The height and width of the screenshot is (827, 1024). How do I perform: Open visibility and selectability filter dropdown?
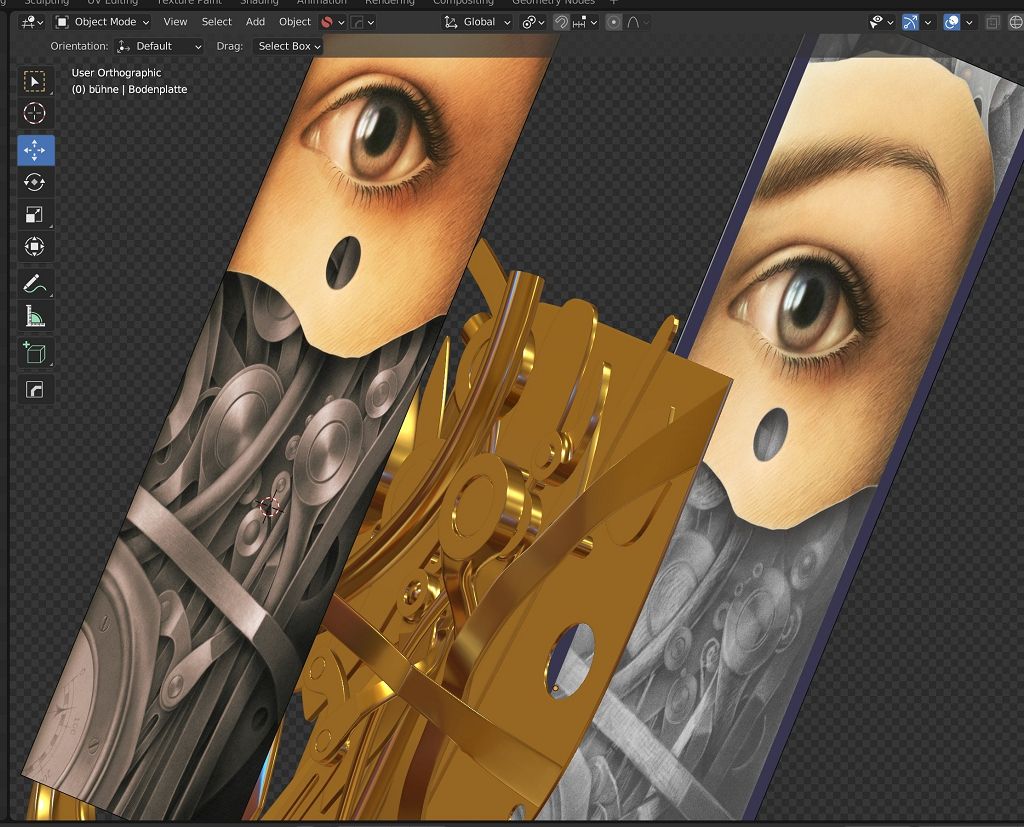click(881, 22)
